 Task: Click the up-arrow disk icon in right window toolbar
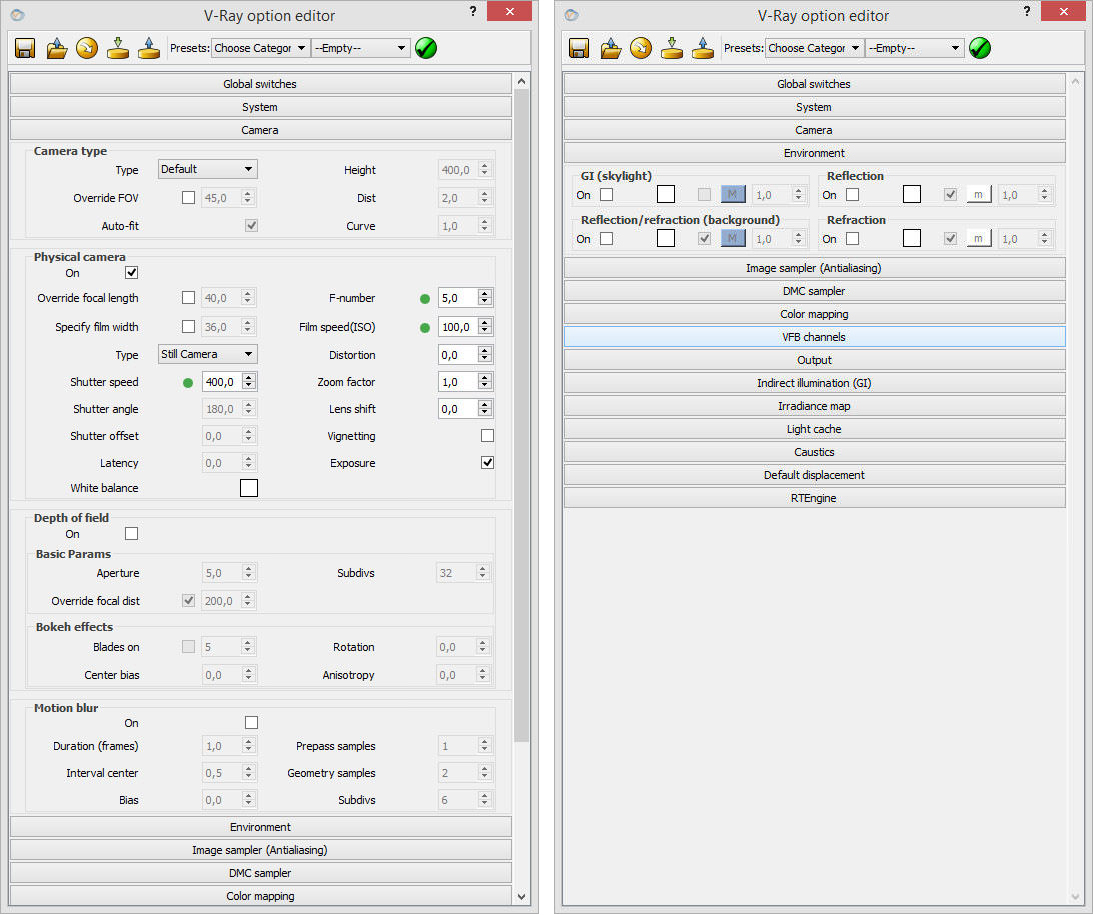coord(703,48)
